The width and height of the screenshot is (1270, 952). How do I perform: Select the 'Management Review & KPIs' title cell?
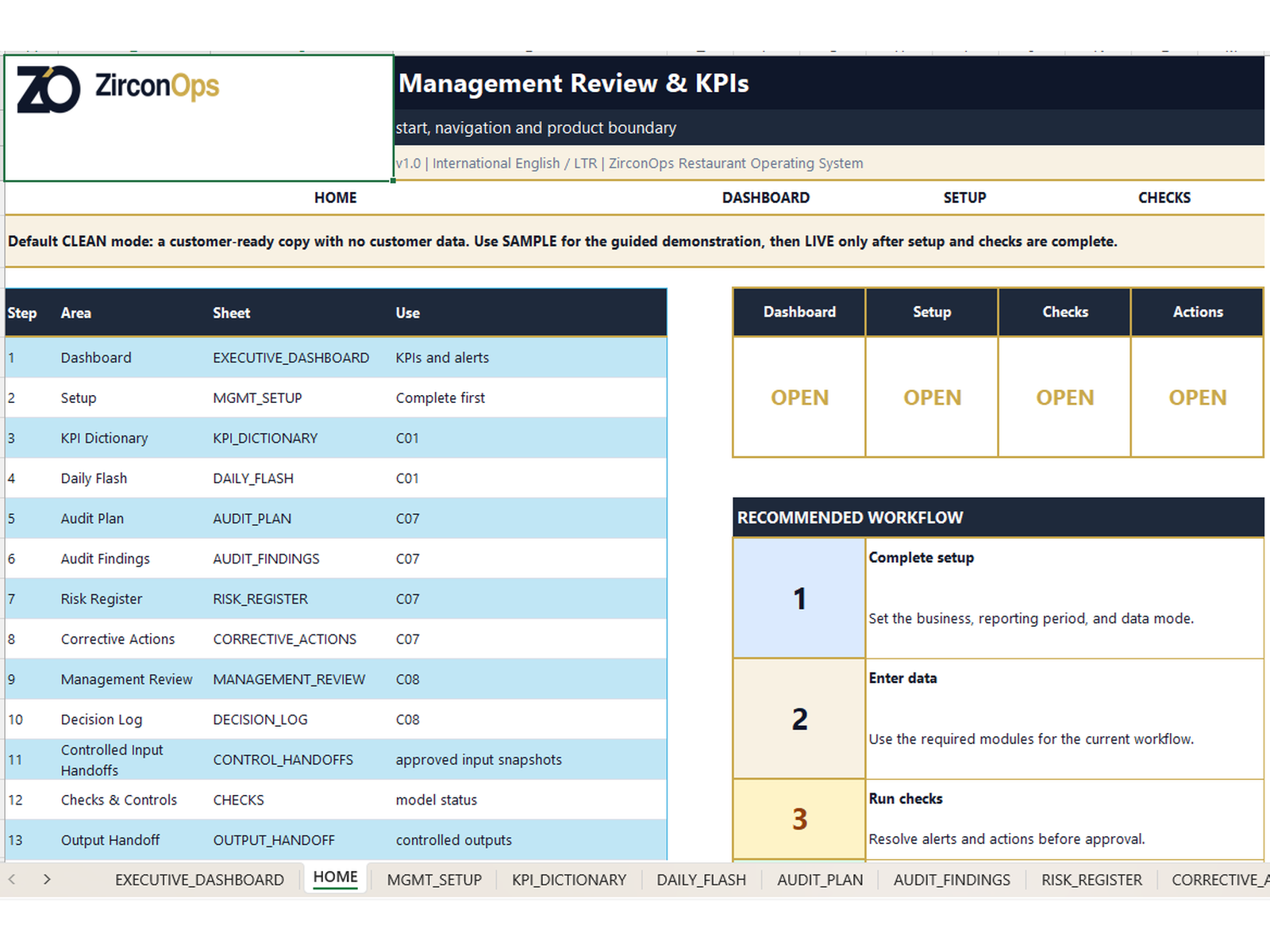tap(829, 83)
